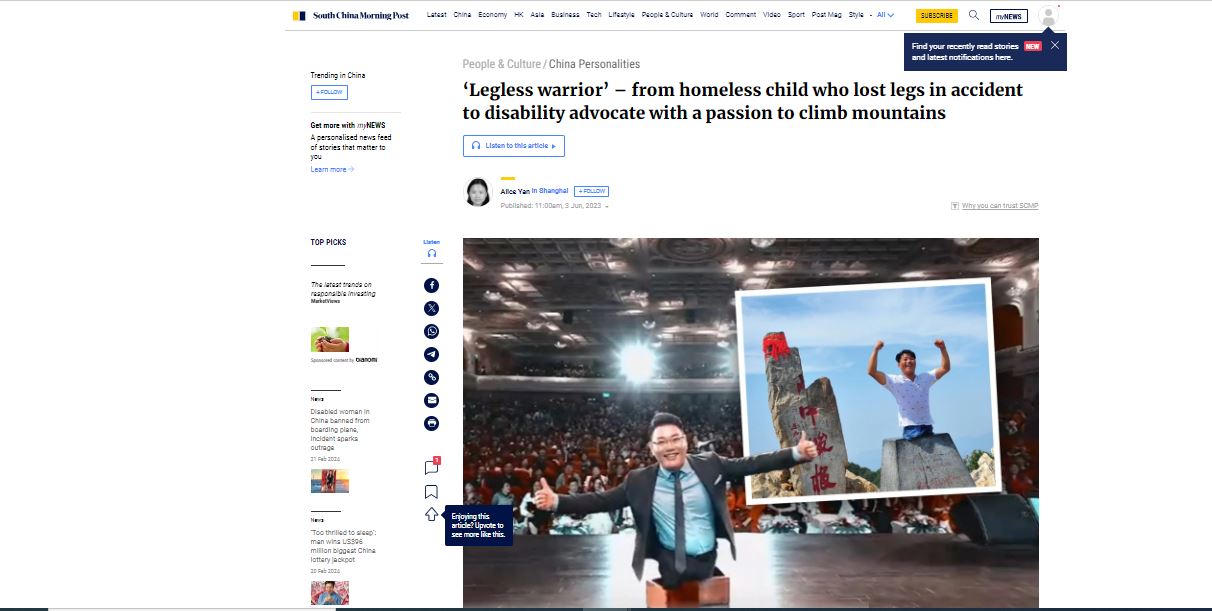Follow author Alice Yan

pyautogui.click(x=591, y=191)
